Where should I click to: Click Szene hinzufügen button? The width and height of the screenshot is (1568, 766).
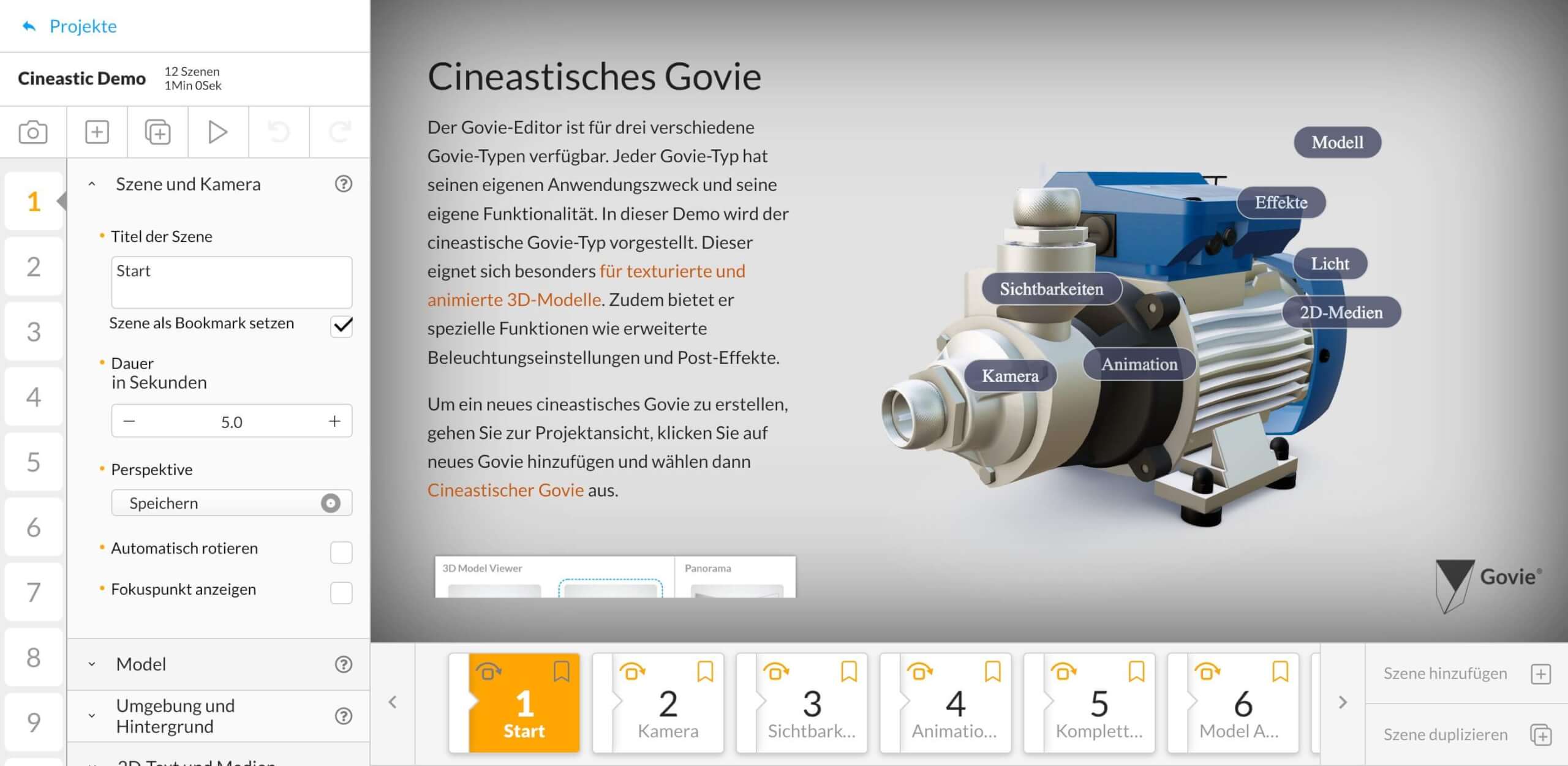tap(1466, 674)
